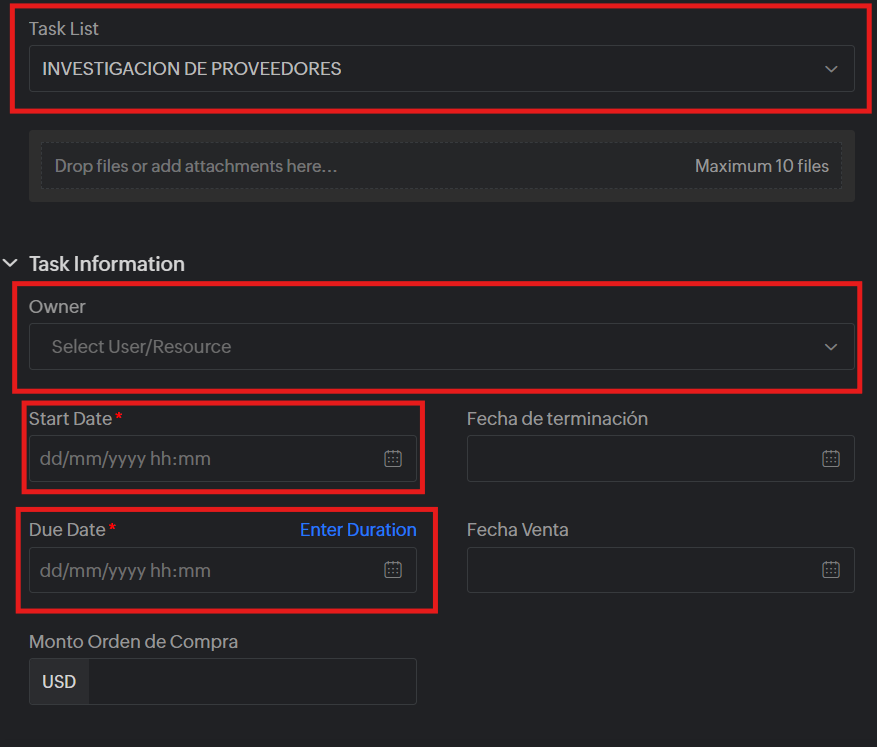Open the Start Date calendar picker icon
The image size is (877, 747).
click(393, 459)
